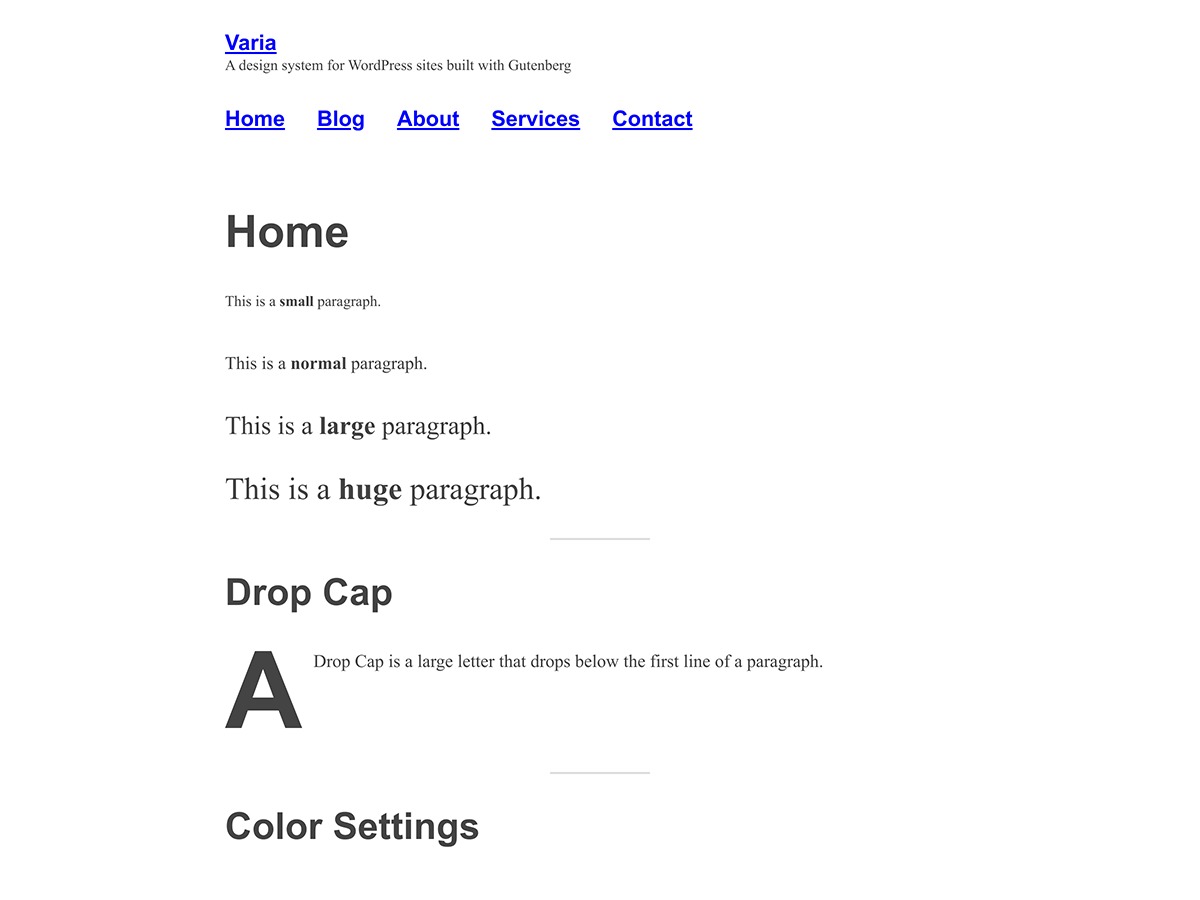Open the Varia site title link

pos(250,42)
